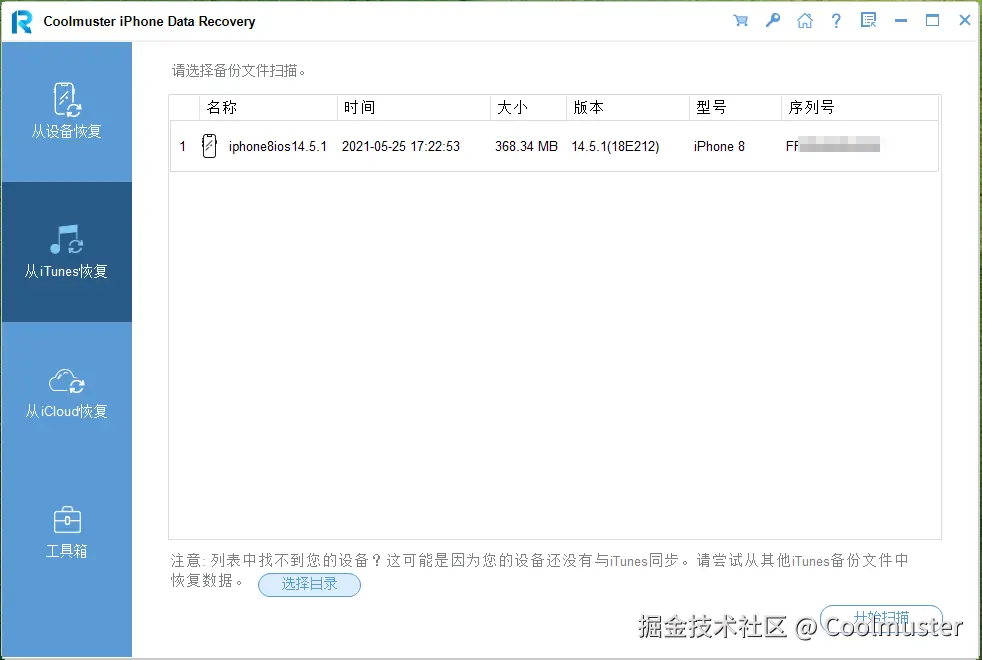The height and width of the screenshot is (660, 982).
Task: Switch to the 从设备恢复 tab
Action: [66, 111]
